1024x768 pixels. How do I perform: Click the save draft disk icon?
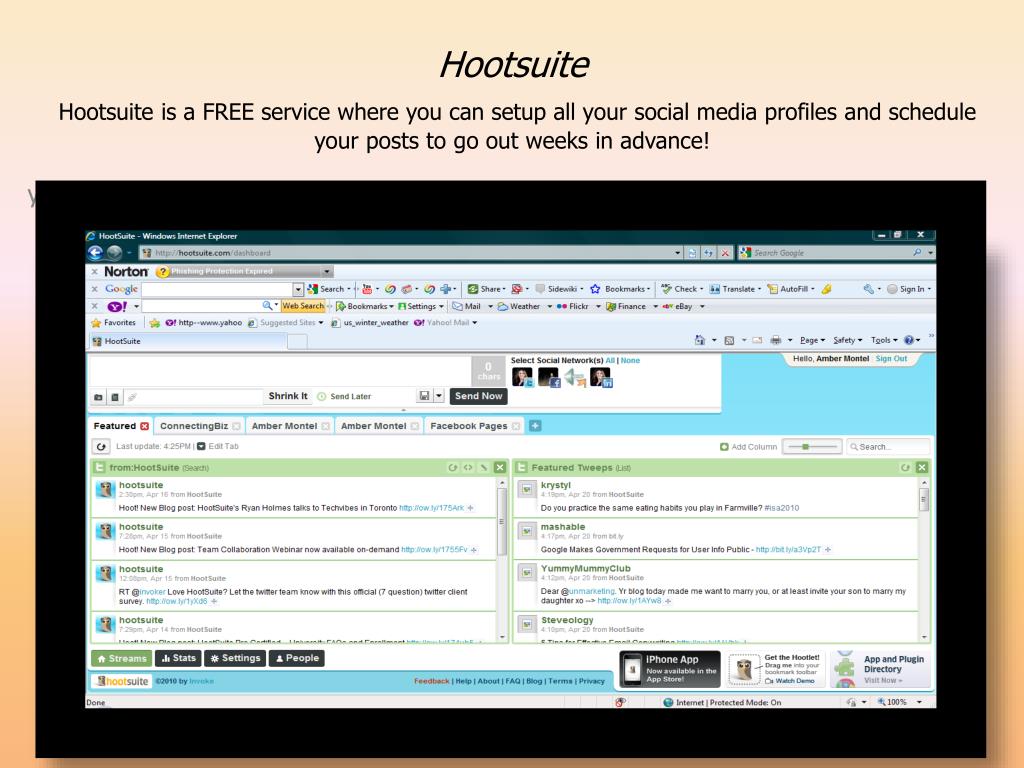click(x=424, y=396)
